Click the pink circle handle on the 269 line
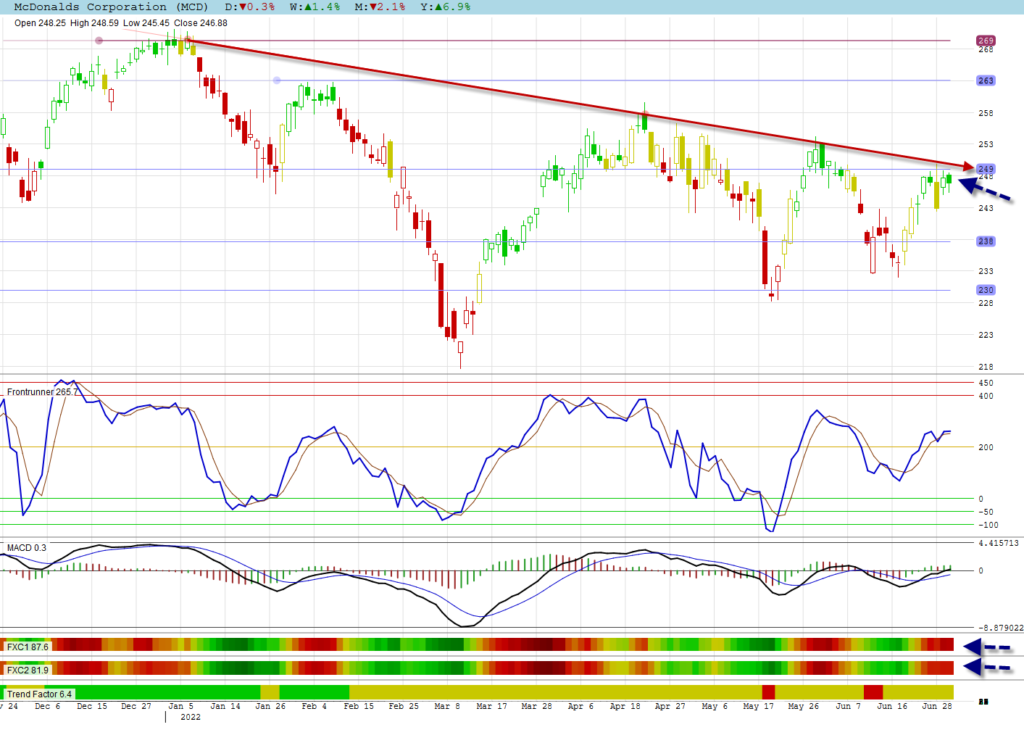The height and width of the screenshot is (735, 1024). click(99, 41)
